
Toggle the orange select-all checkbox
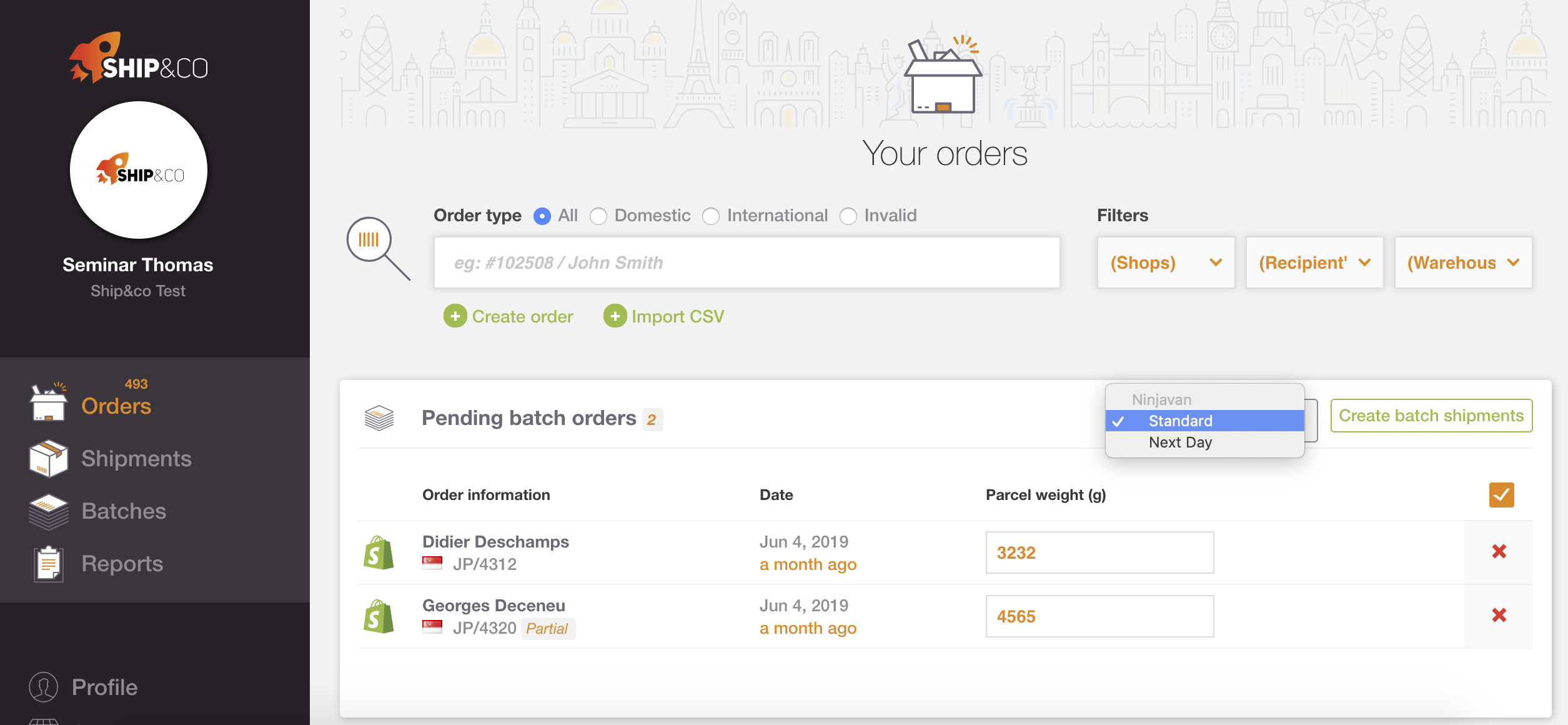click(x=1501, y=495)
